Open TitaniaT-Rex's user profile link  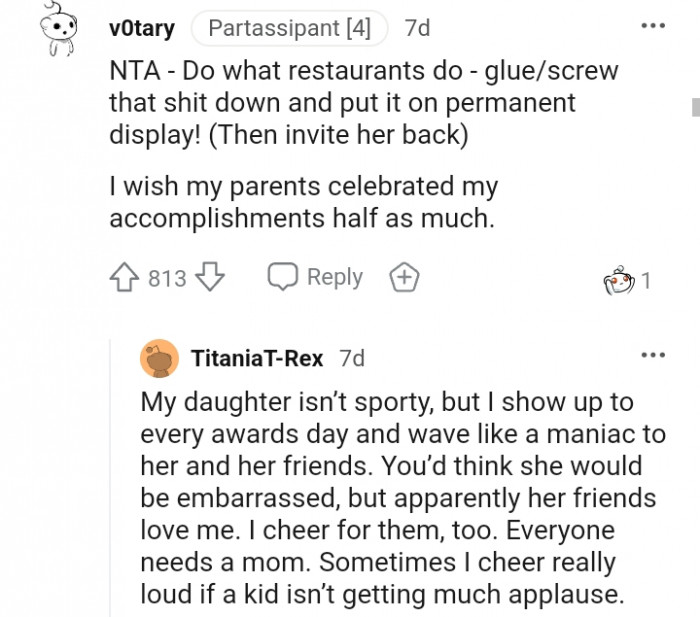(257, 358)
